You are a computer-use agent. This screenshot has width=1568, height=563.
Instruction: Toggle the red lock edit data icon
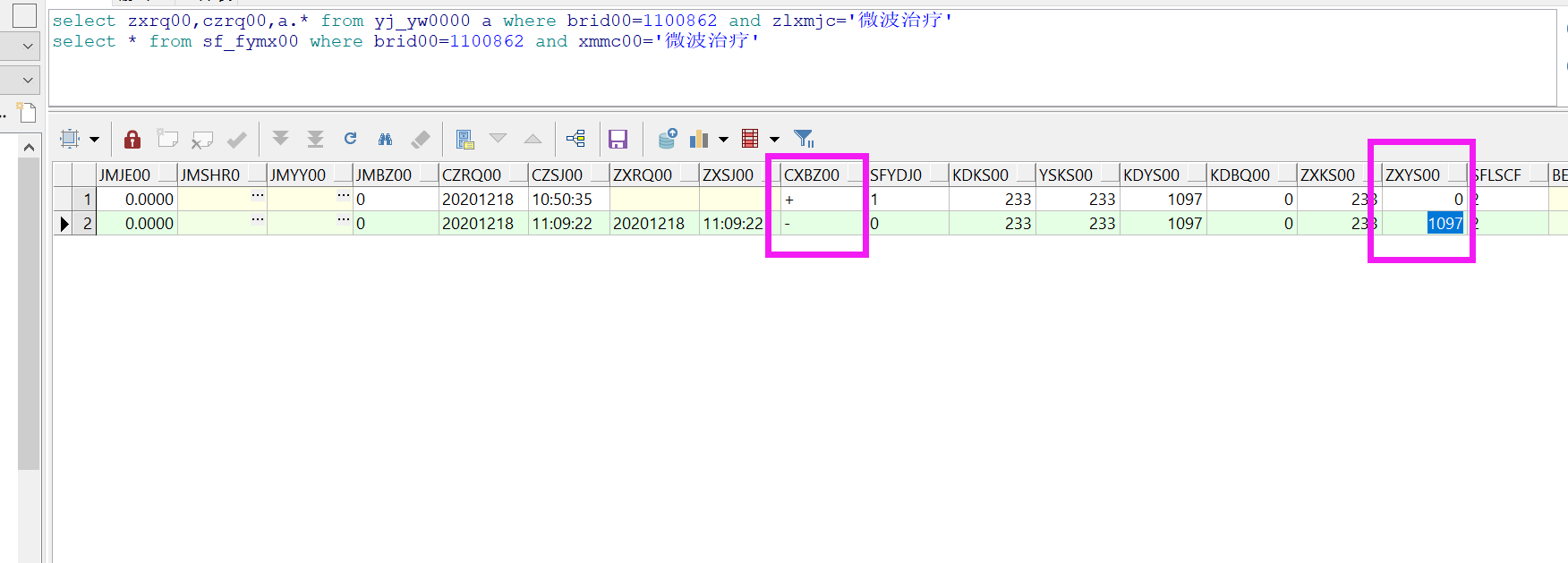132,139
